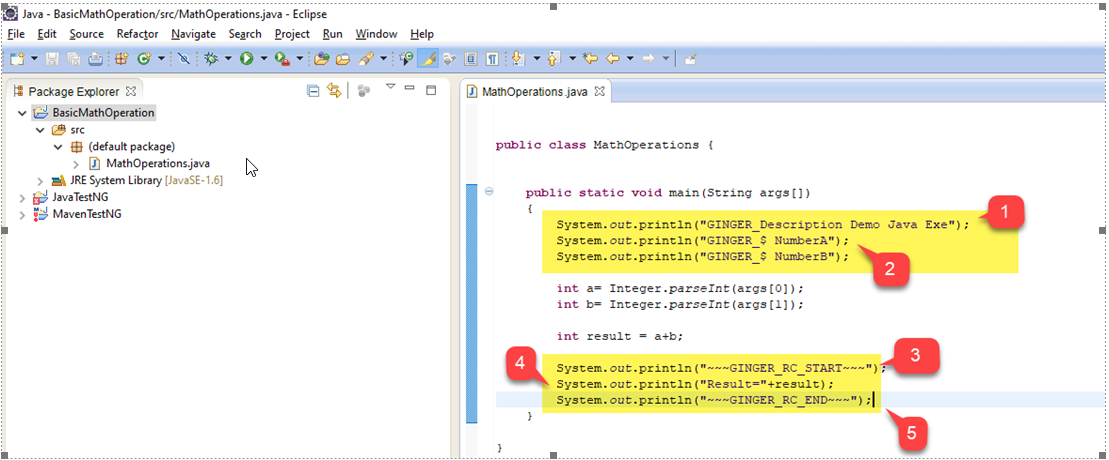Open the Refactor menu
This screenshot has height=460, width=1109.
point(137,34)
